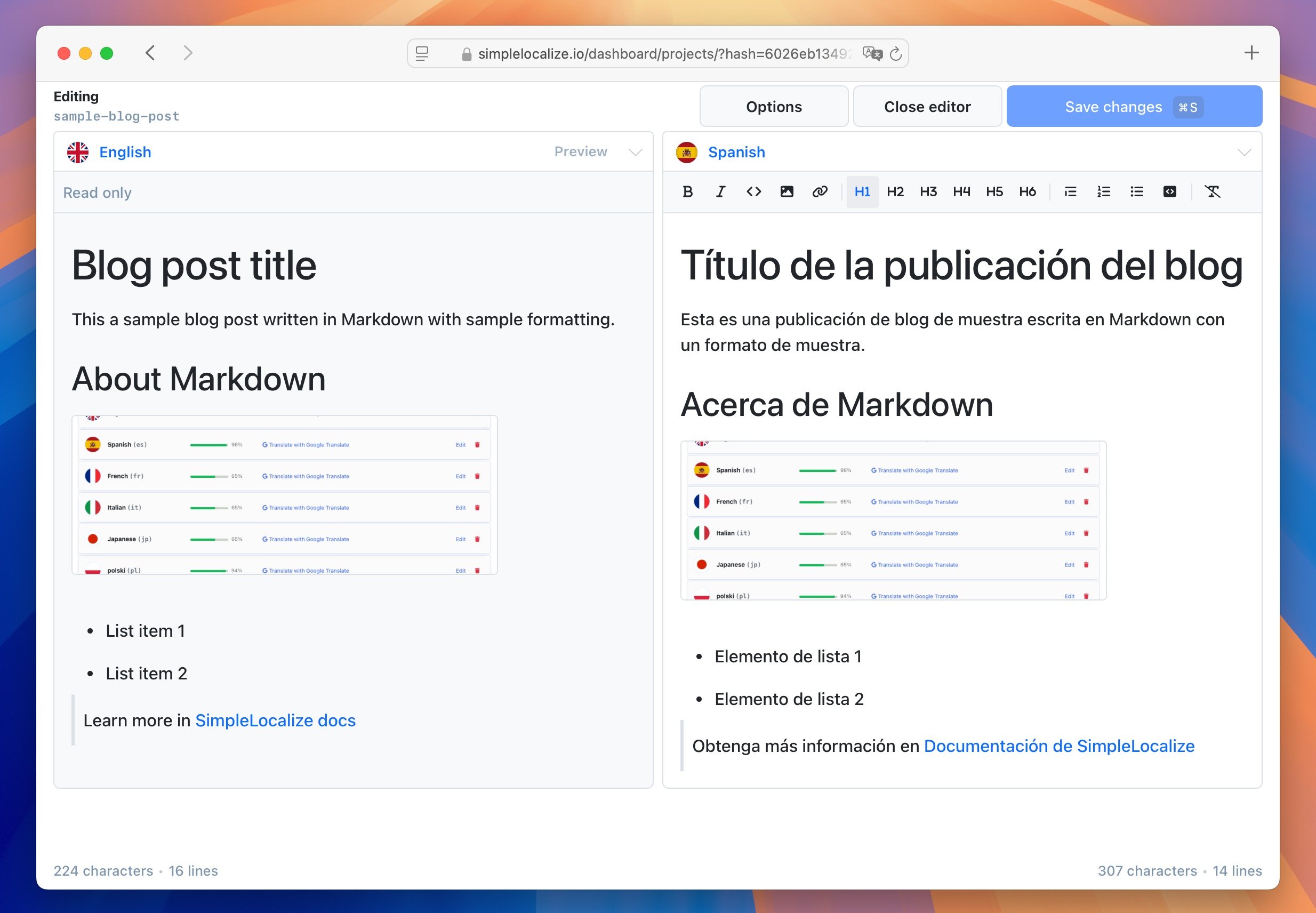Image resolution: width=1316 pixels, height=913 pixels.
Task: Click Save changes button
Action: point(1134,107)
